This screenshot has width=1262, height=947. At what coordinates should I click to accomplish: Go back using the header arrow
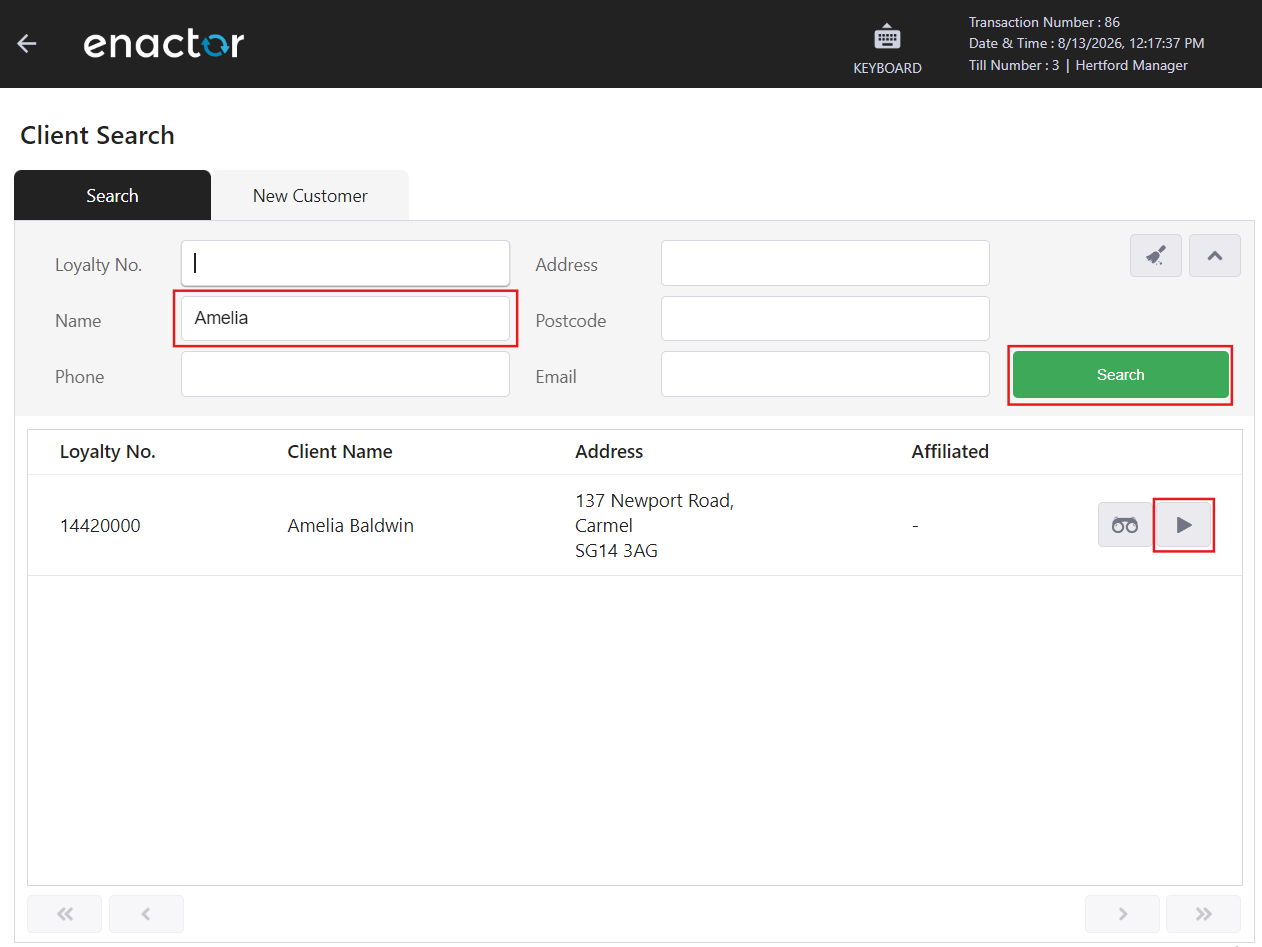tap(27, 43)
